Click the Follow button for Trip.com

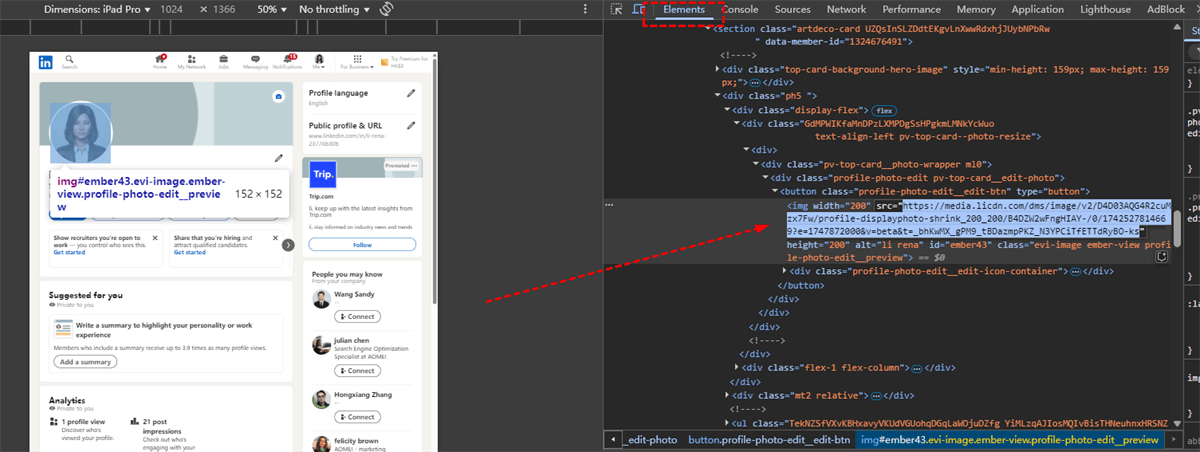click(x=361, y=245)
